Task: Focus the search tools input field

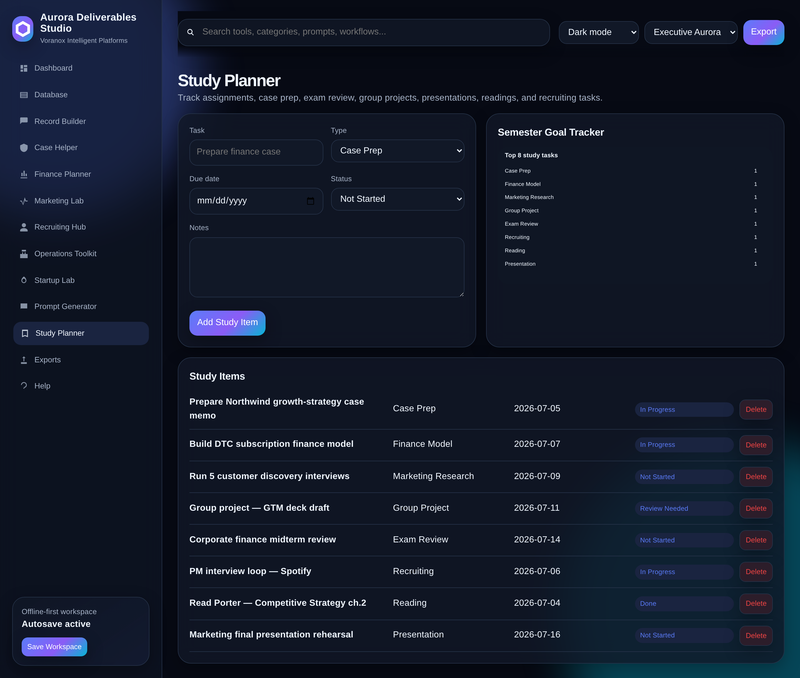Action: pos(363,32)
